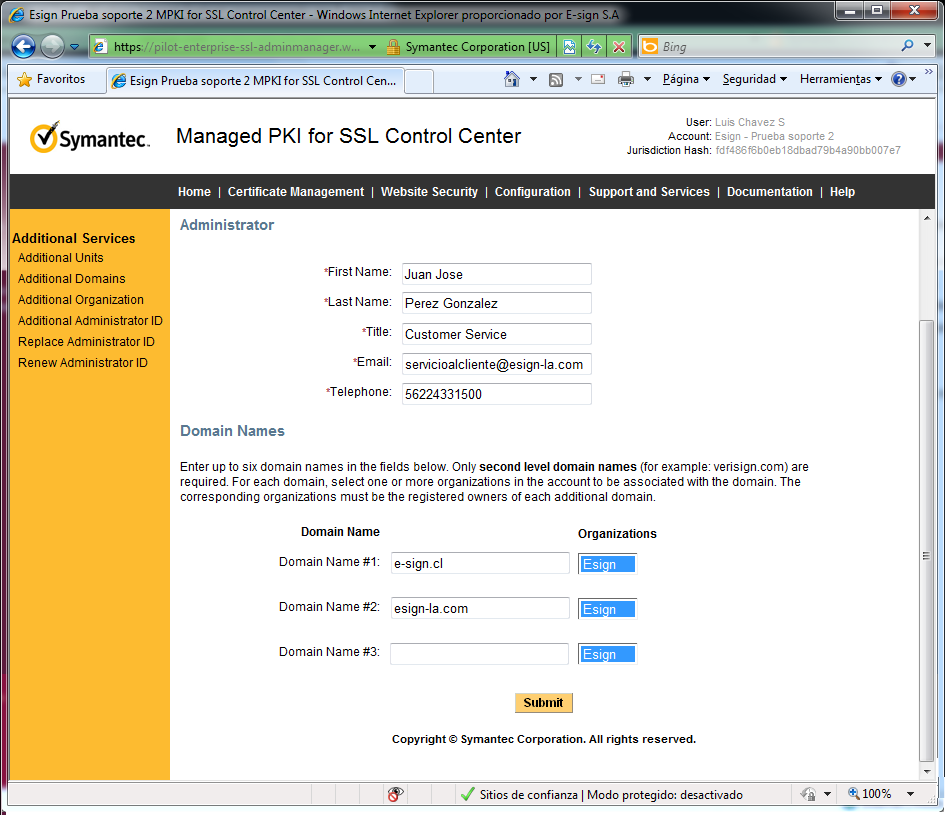Viewport: 945px width, 815px height.
Task: Click the empty Domain Name #3 field
Action: click(479, 654)
